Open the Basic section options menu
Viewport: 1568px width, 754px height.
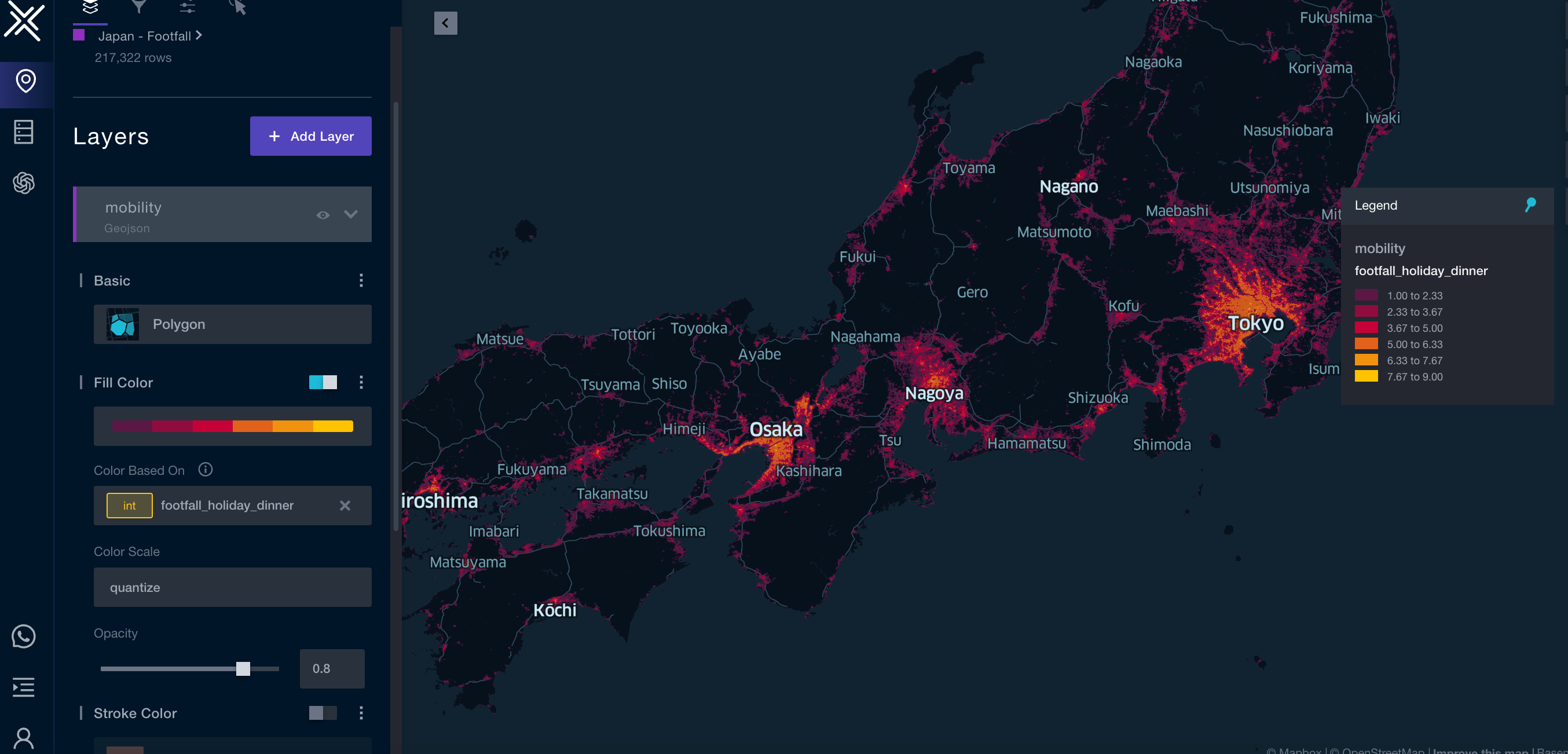click(362, 280)
